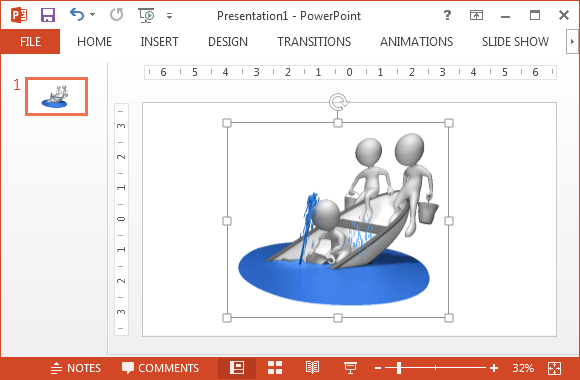Viewport: 580px width, 380px height.
Task: Toggle the COMMENTS pane
Action: point(160,368)
